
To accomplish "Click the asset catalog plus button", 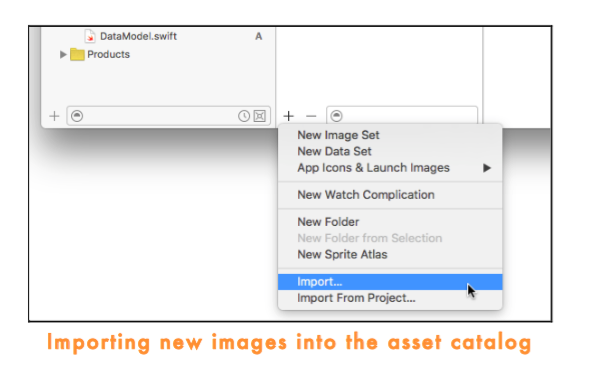I will click(x=289, y=116).
